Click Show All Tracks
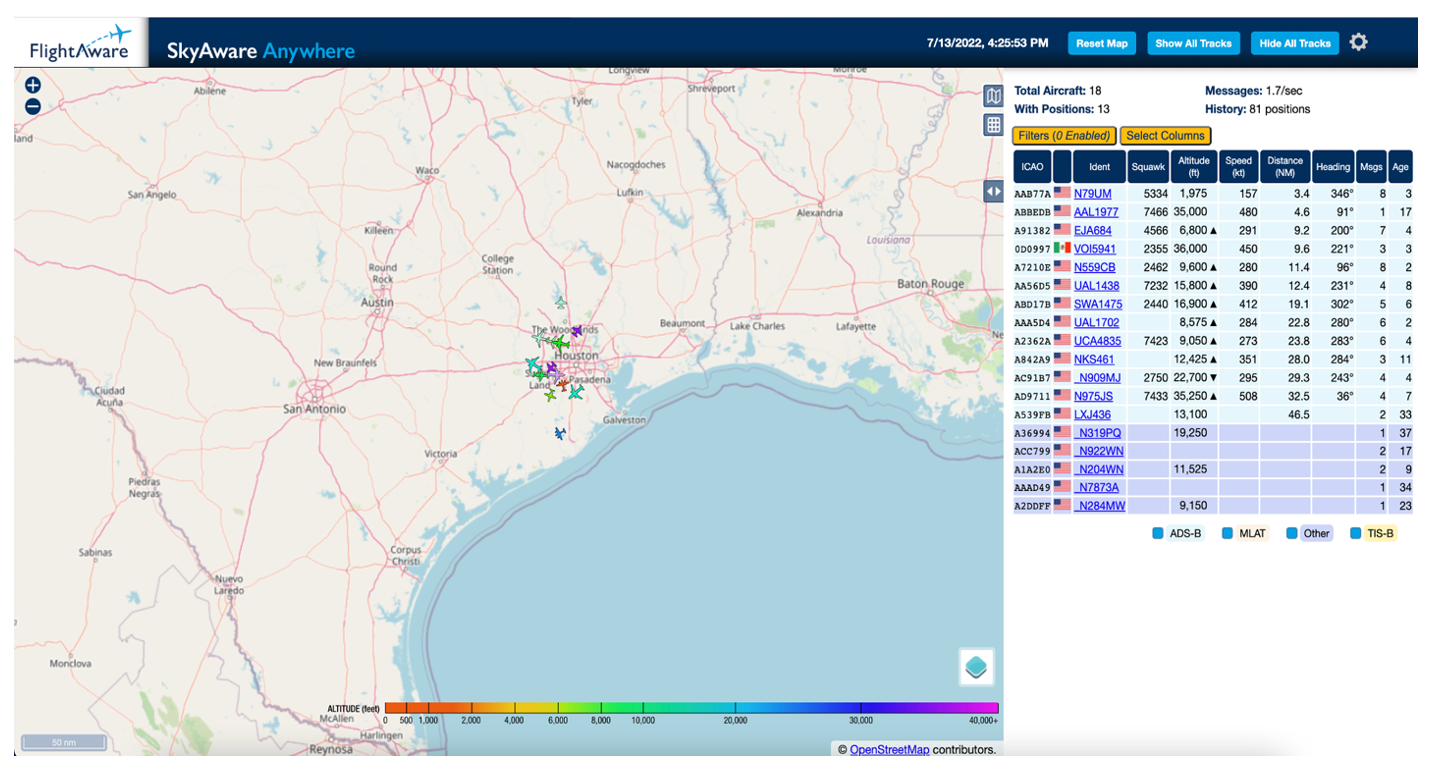The image size is (1434, 774). (1193, 43)
